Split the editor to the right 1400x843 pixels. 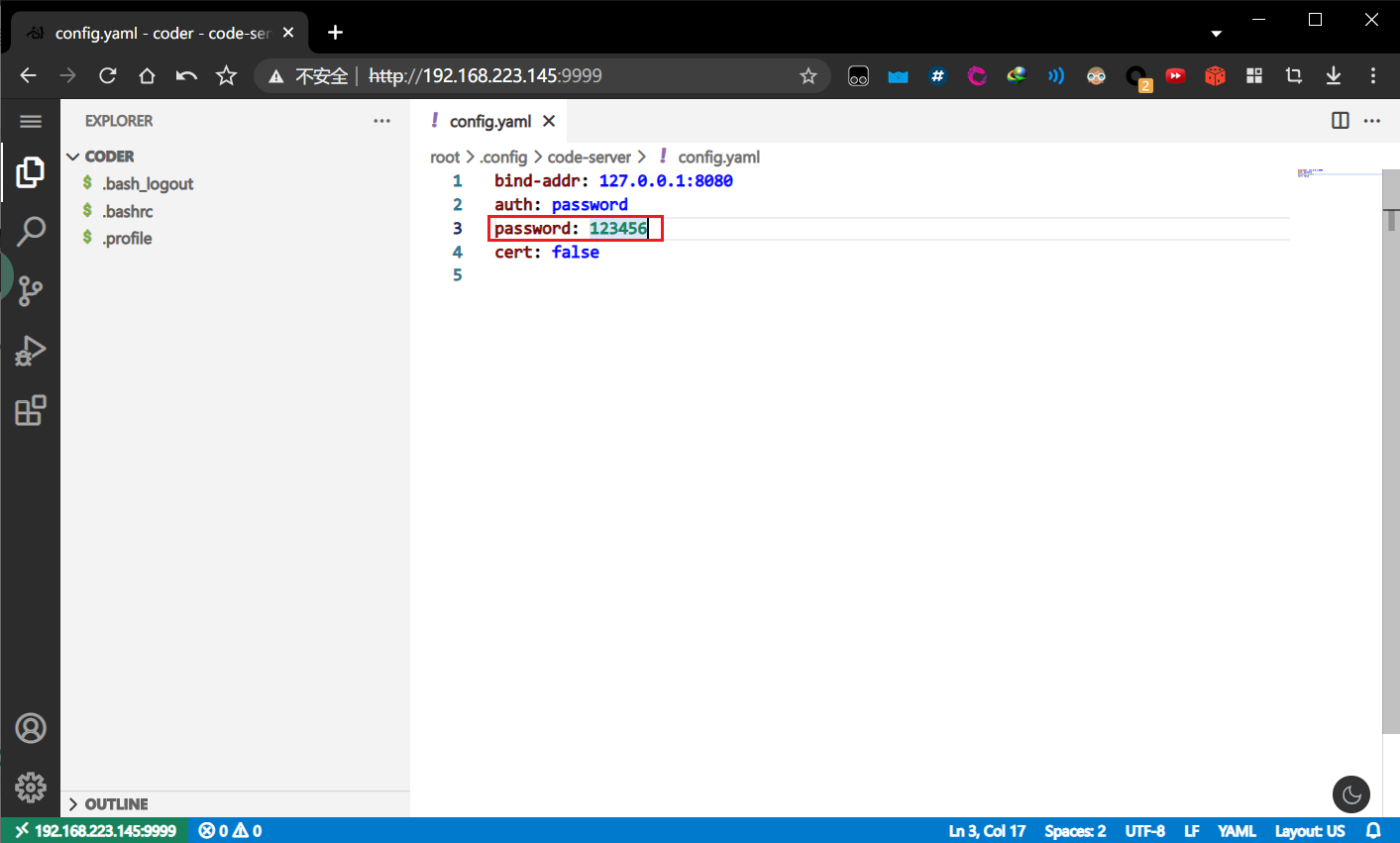click(1341, 121)
